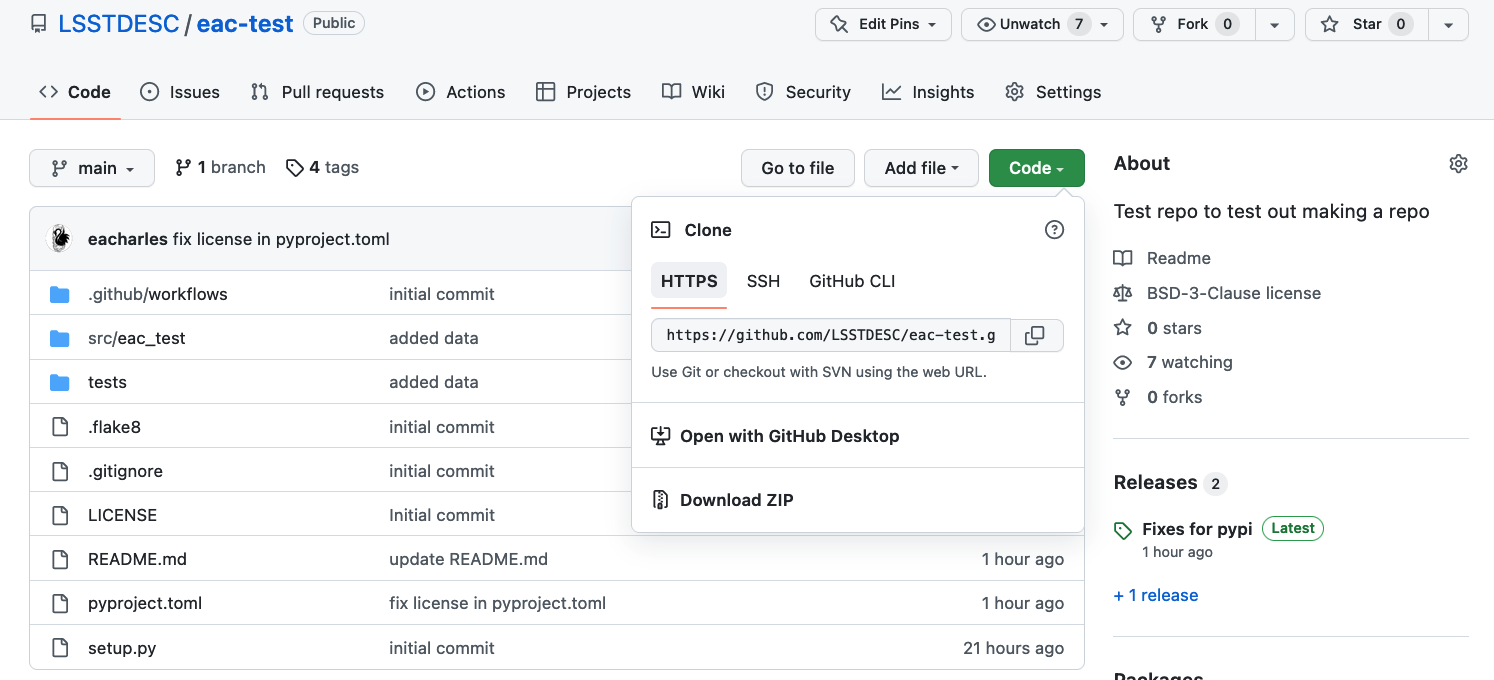Expand the dropdown arrow next to Star
Viewport: 1494px width, 680px height.
(1448, 24)
